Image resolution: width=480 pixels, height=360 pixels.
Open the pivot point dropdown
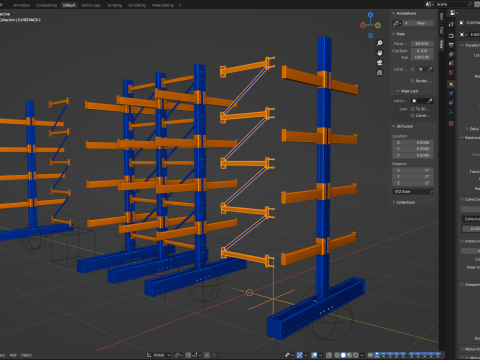click(178, 355)
